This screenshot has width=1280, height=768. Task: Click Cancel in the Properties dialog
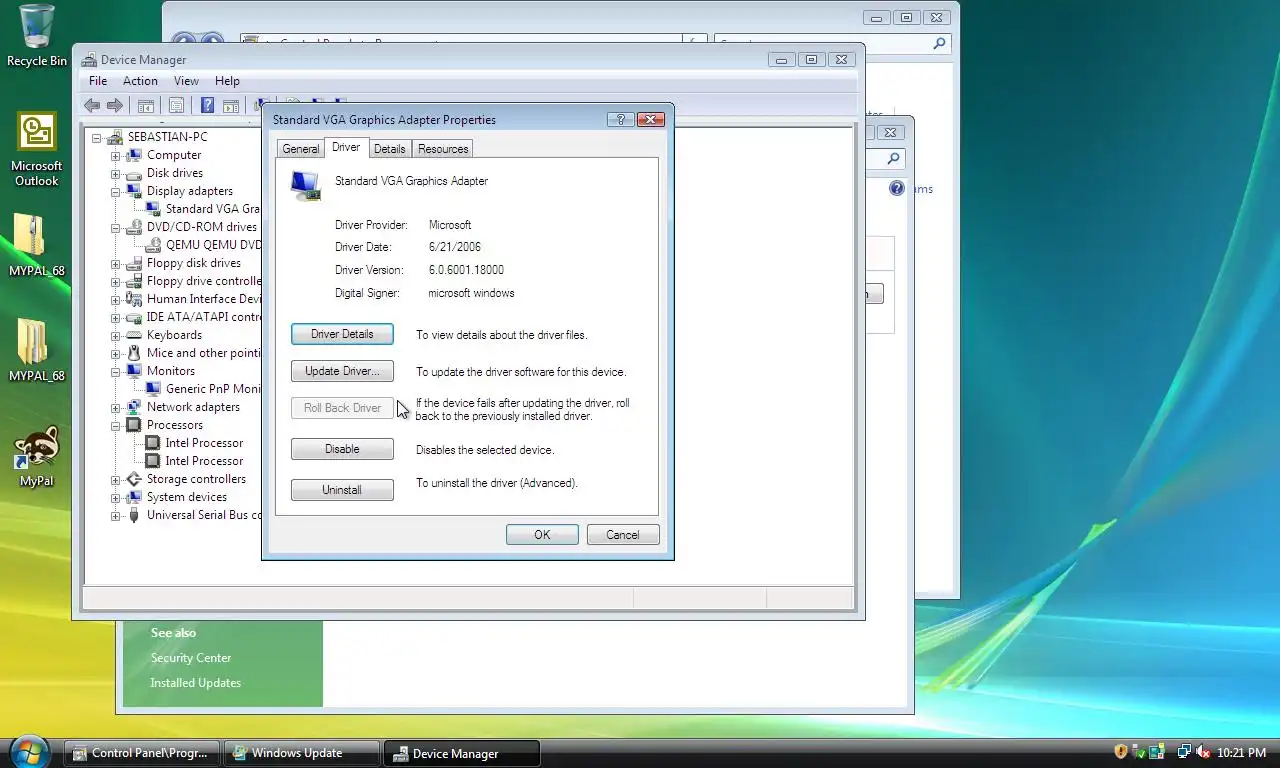pos(623,535)
